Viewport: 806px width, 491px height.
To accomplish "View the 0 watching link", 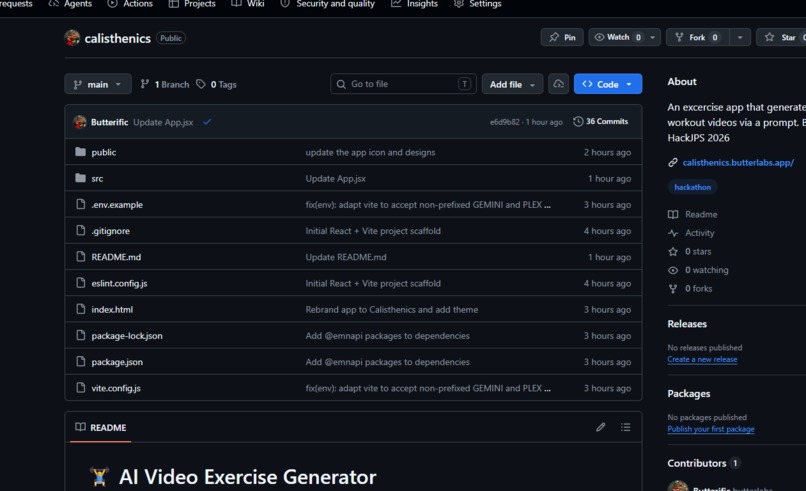I will [706, 270].
